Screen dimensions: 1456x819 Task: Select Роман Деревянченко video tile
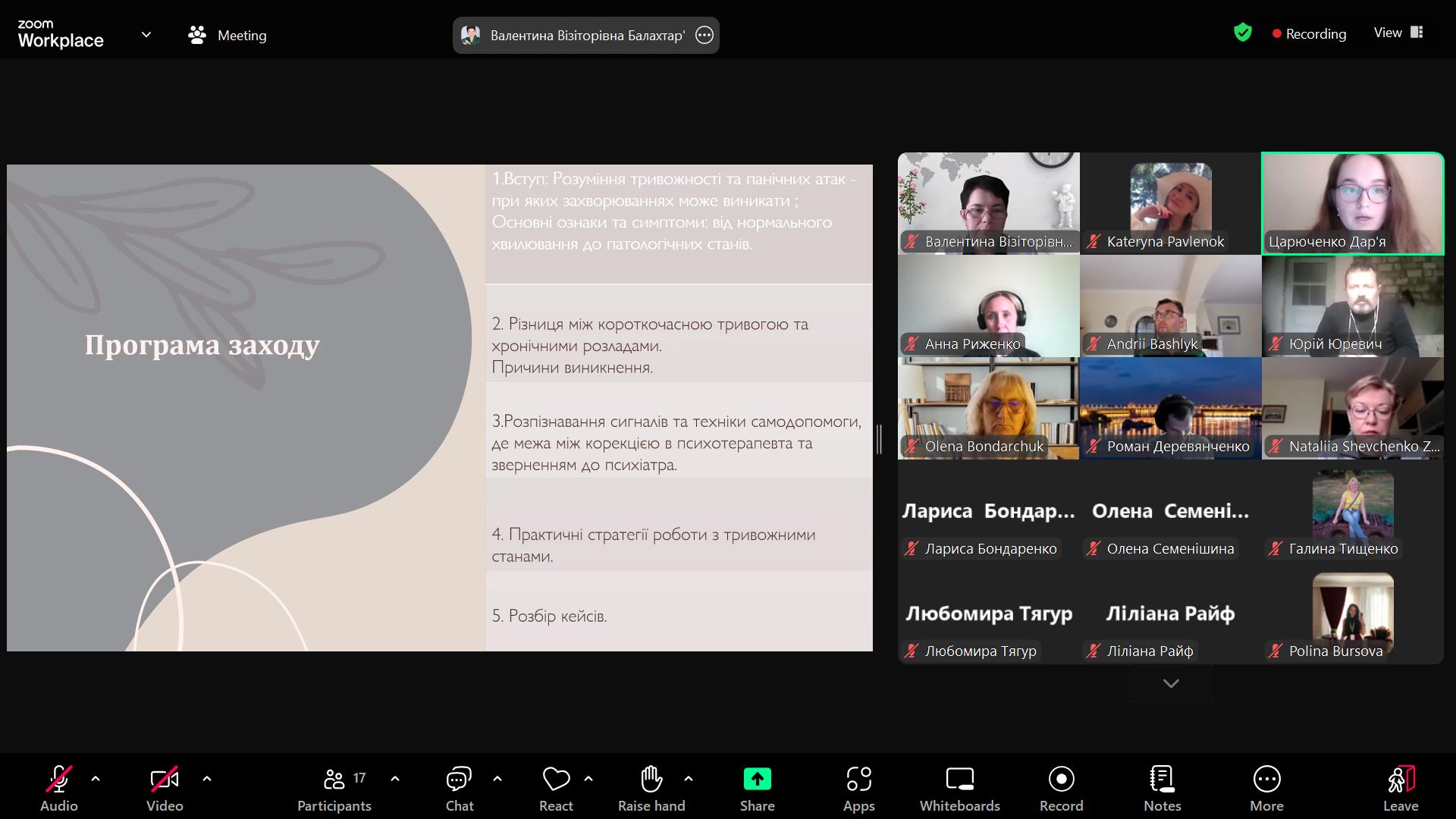point(1170,408)
